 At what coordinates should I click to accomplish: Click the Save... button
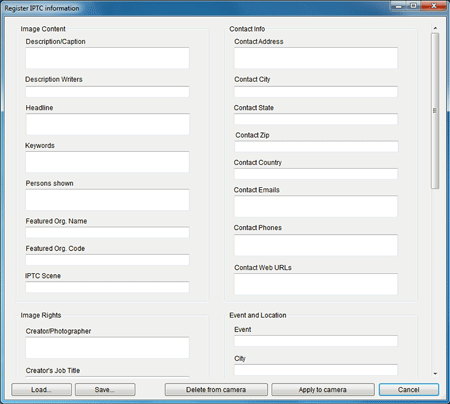[x=105, y=389]
